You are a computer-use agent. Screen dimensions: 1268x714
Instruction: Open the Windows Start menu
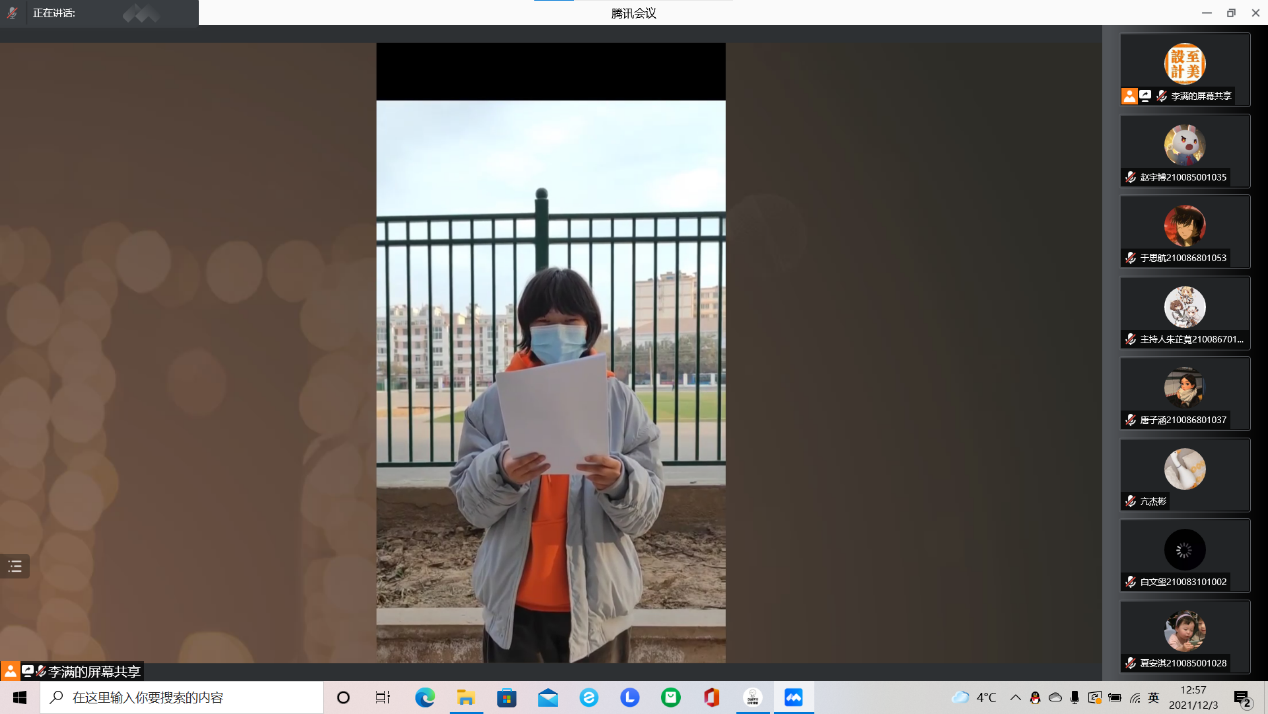[19, 697]
